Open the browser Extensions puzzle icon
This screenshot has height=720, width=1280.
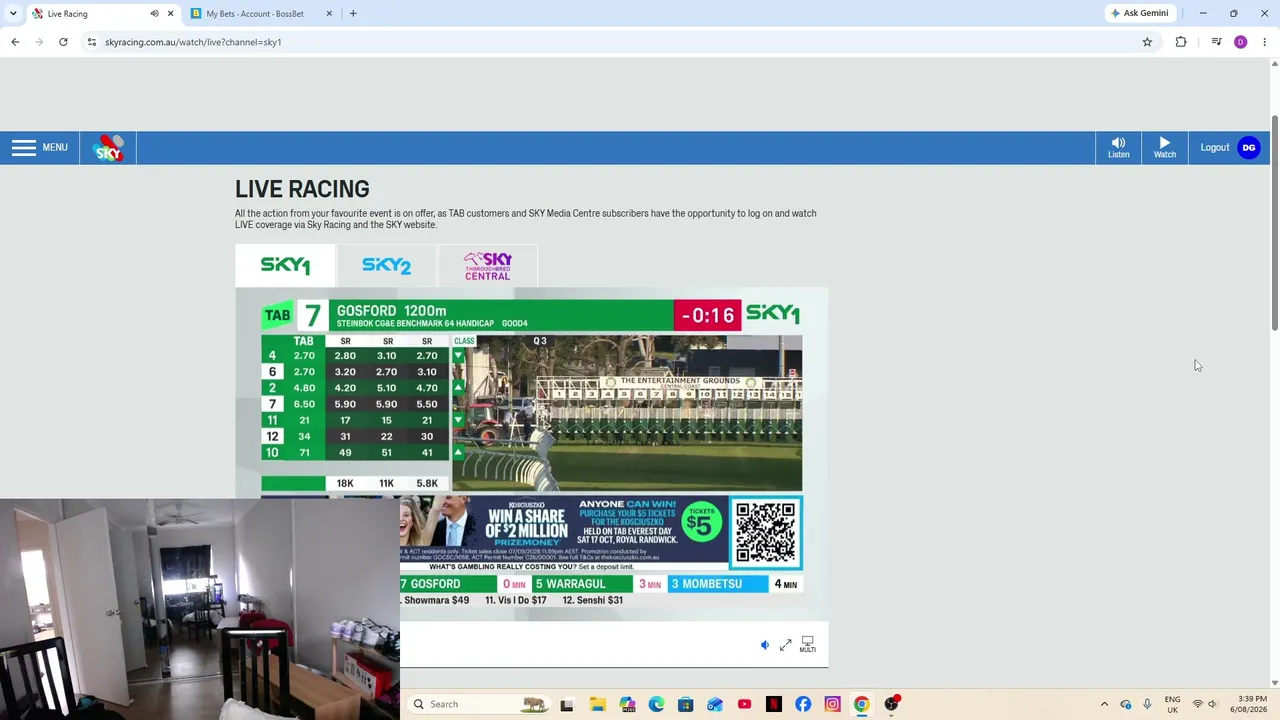tap(1181, 42)
